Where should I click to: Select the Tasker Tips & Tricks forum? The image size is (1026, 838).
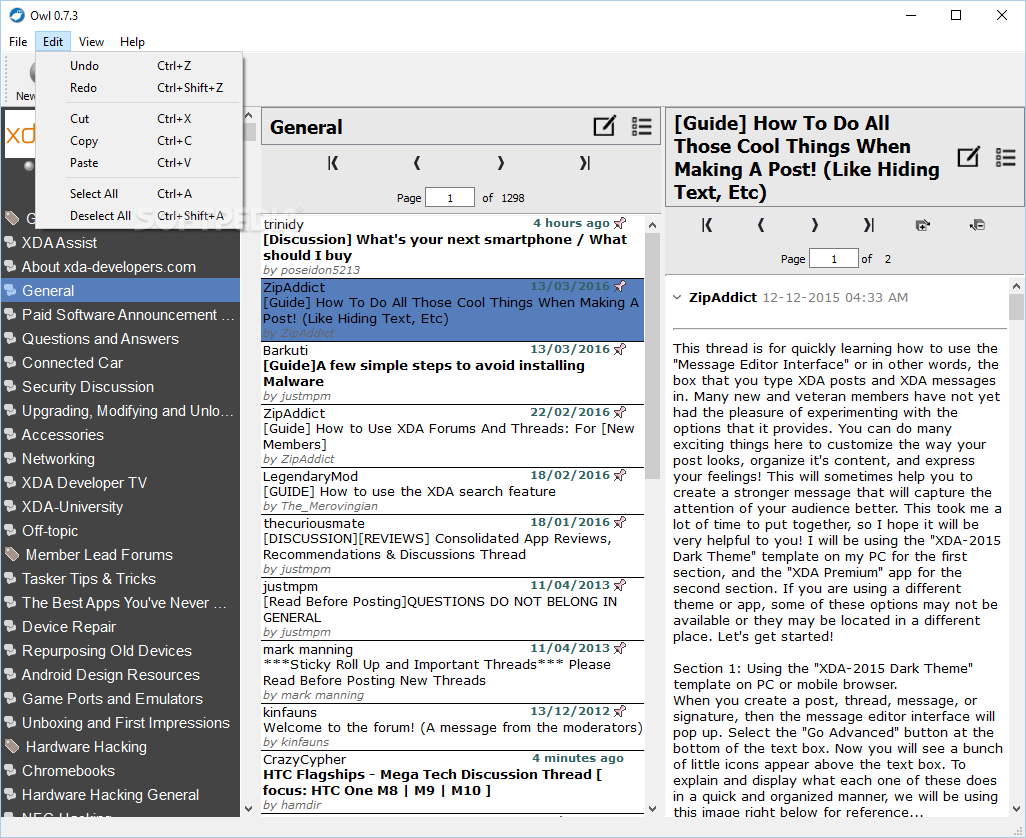point(120,578)
